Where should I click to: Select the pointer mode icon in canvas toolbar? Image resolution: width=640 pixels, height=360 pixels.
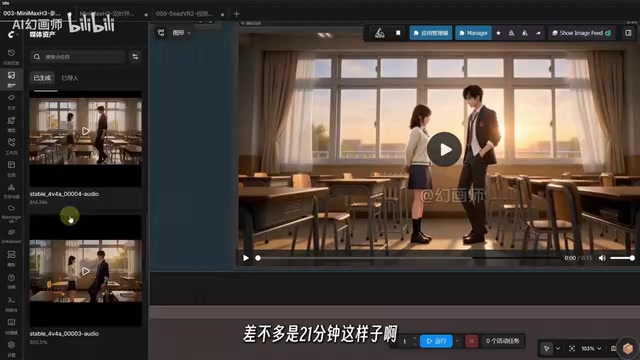point(547,348)
